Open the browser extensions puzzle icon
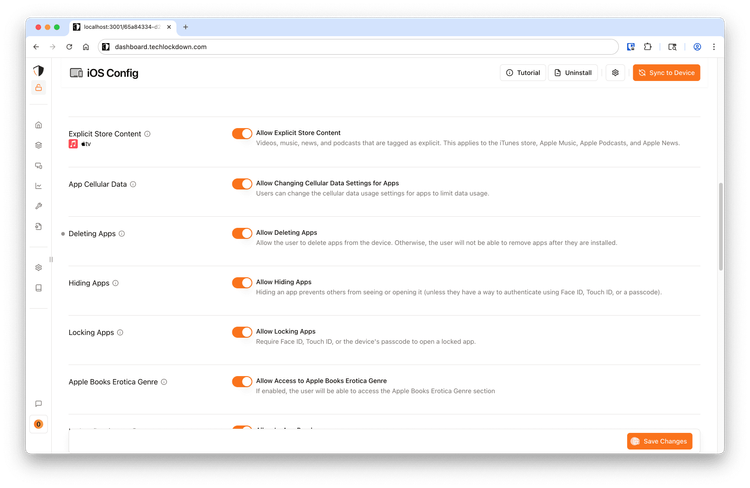750x488 pixels. coord(648,46)
